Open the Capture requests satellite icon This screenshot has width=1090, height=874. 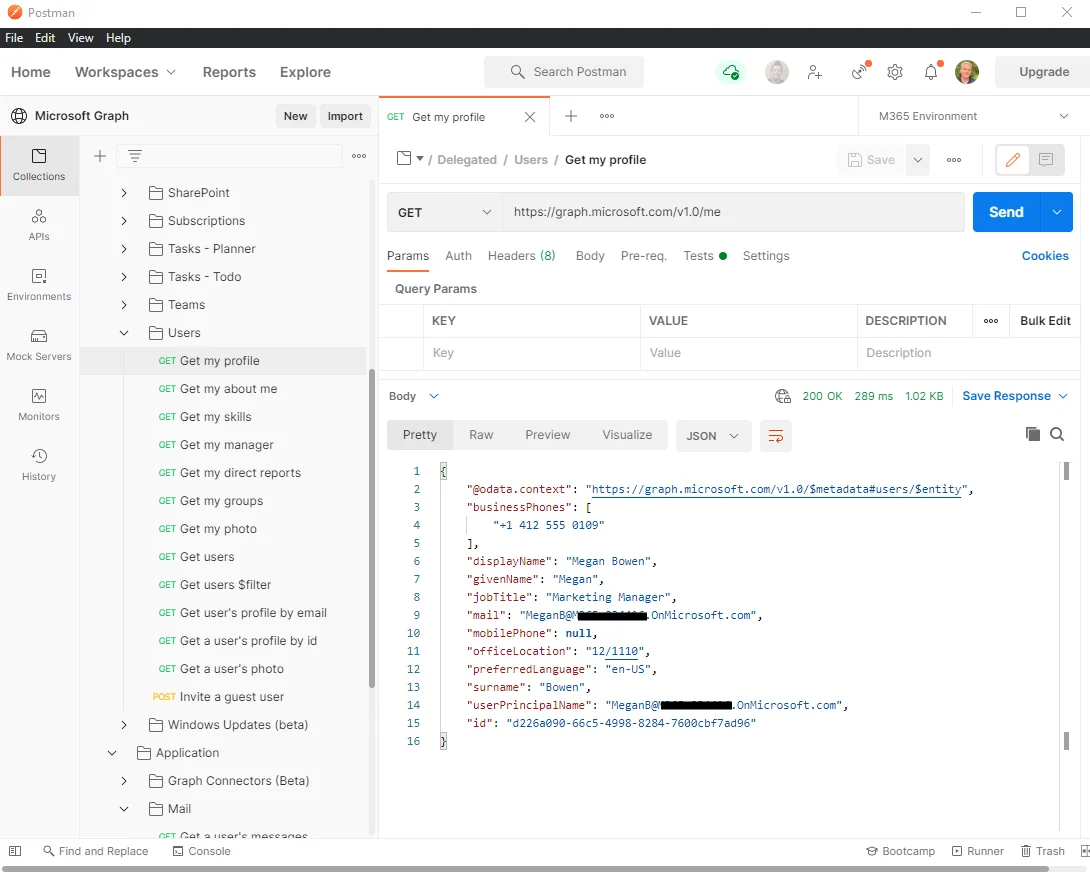coord(858,72)
